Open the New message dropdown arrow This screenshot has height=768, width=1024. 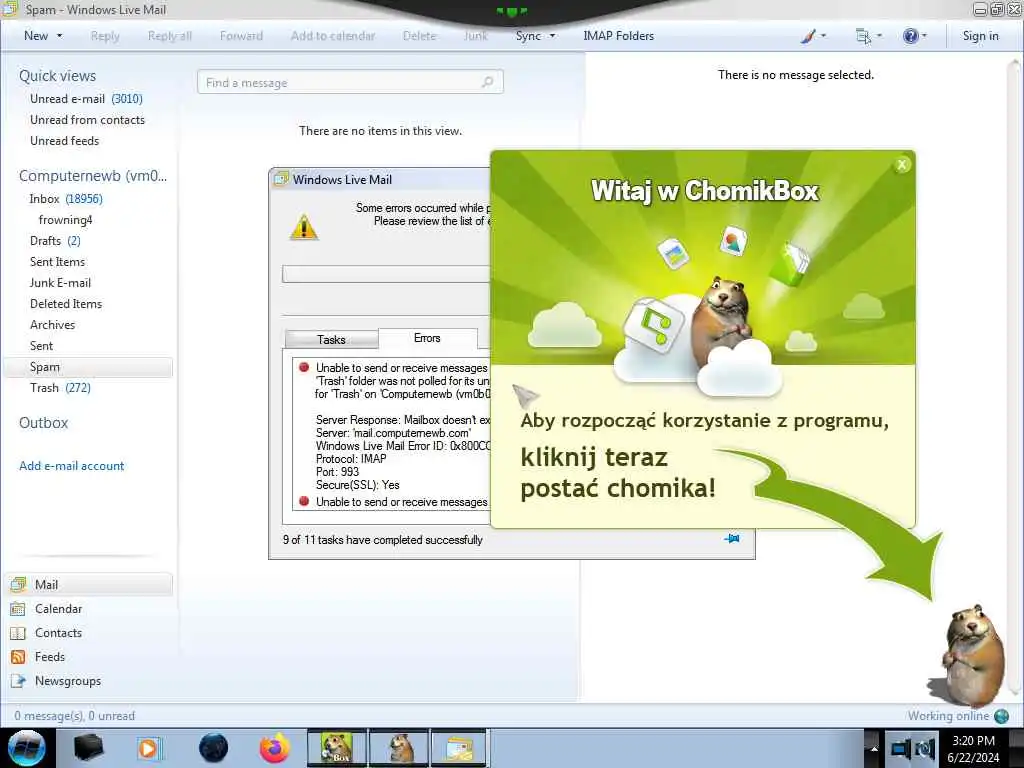coord(59,36)
